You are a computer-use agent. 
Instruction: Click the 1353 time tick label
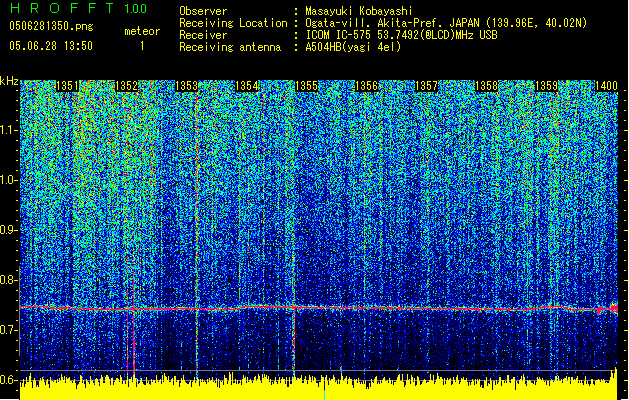pyautogui.click(x=187, y=87)
